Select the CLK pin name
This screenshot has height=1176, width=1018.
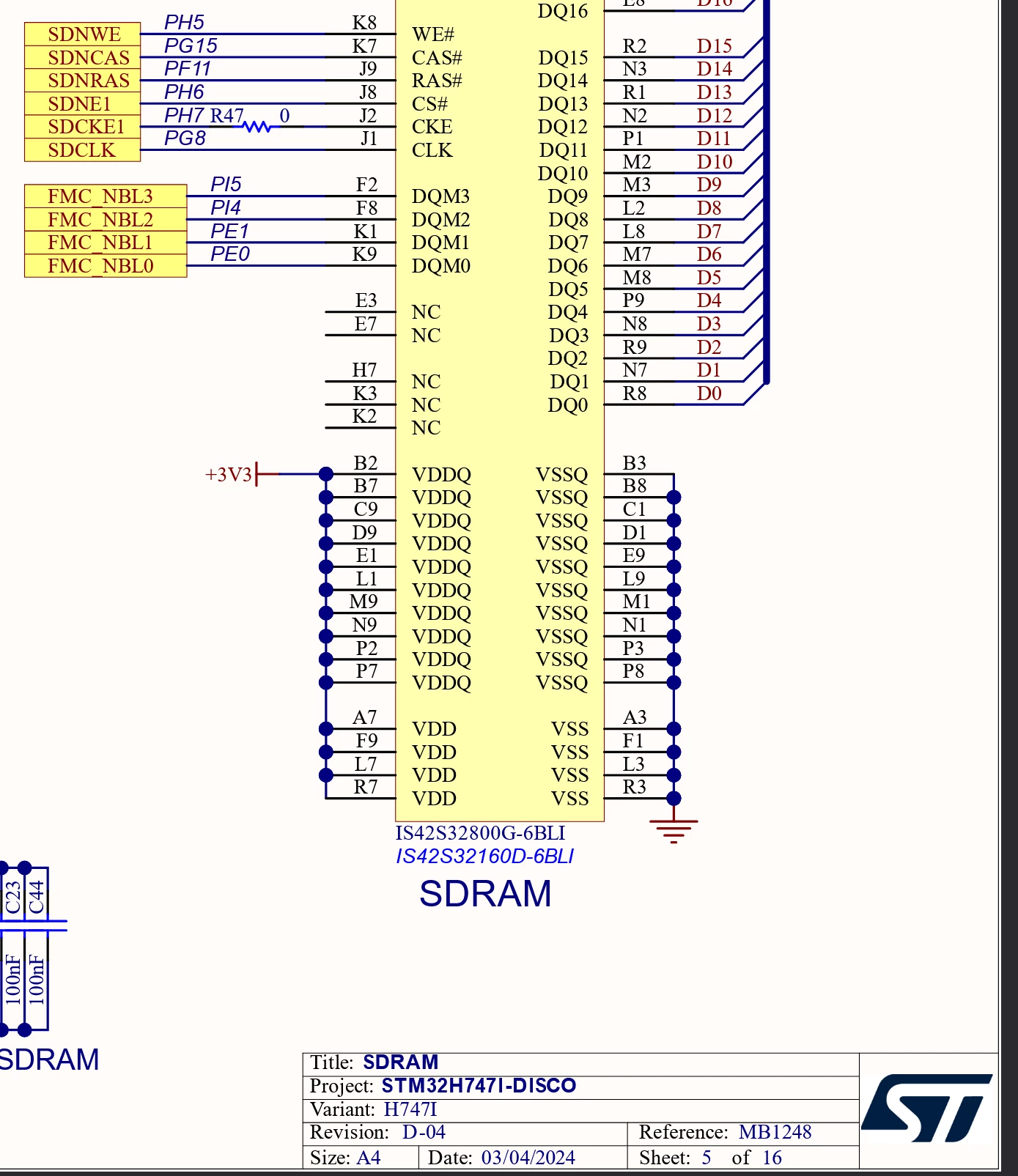coord(432,150)
